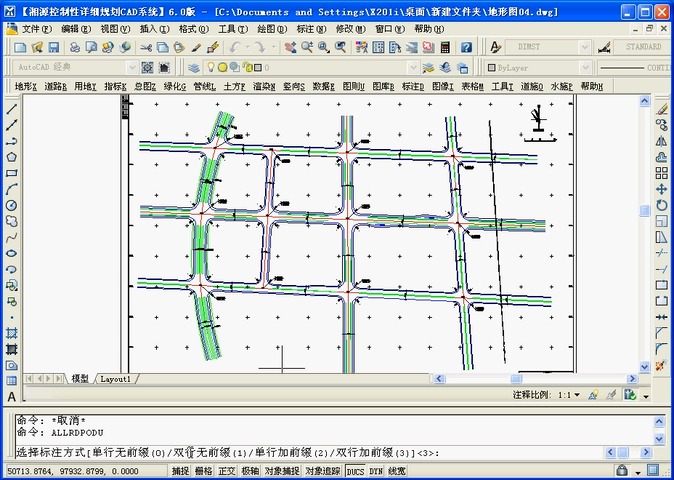Save the drawing with the floppy icon
674x480 pixels.
point(54,47)
